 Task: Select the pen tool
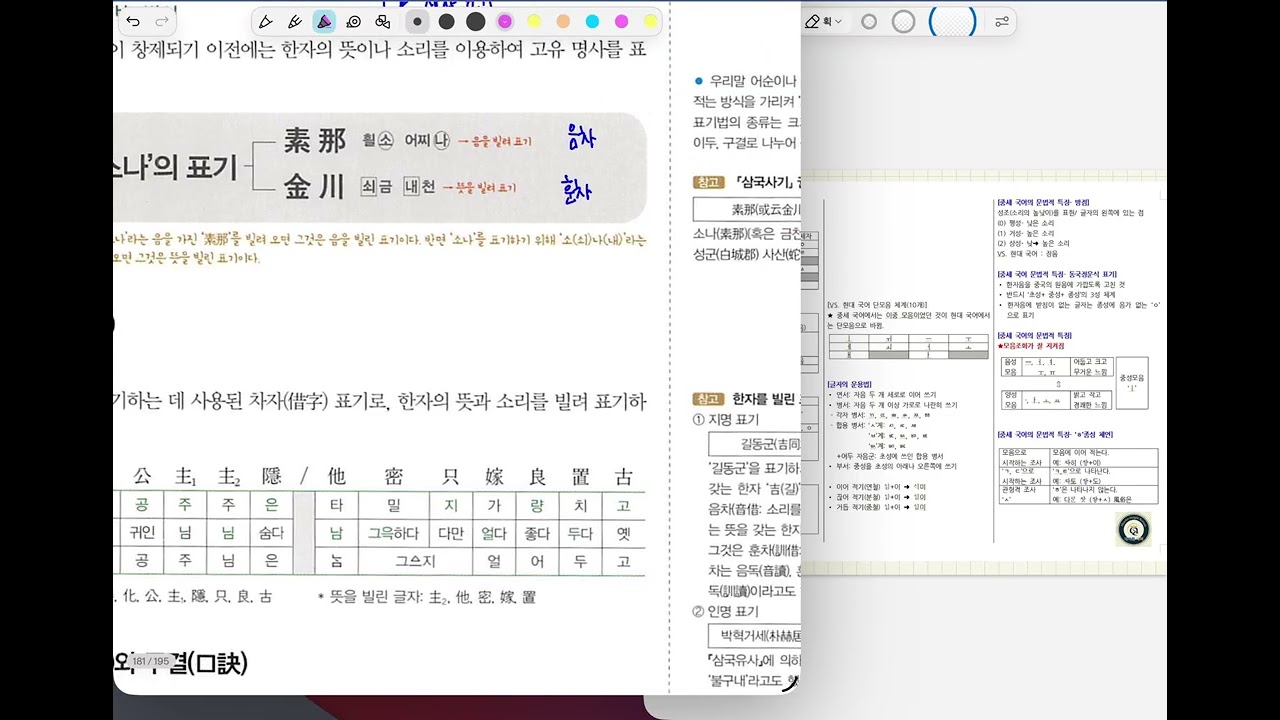tap(266, 21)
